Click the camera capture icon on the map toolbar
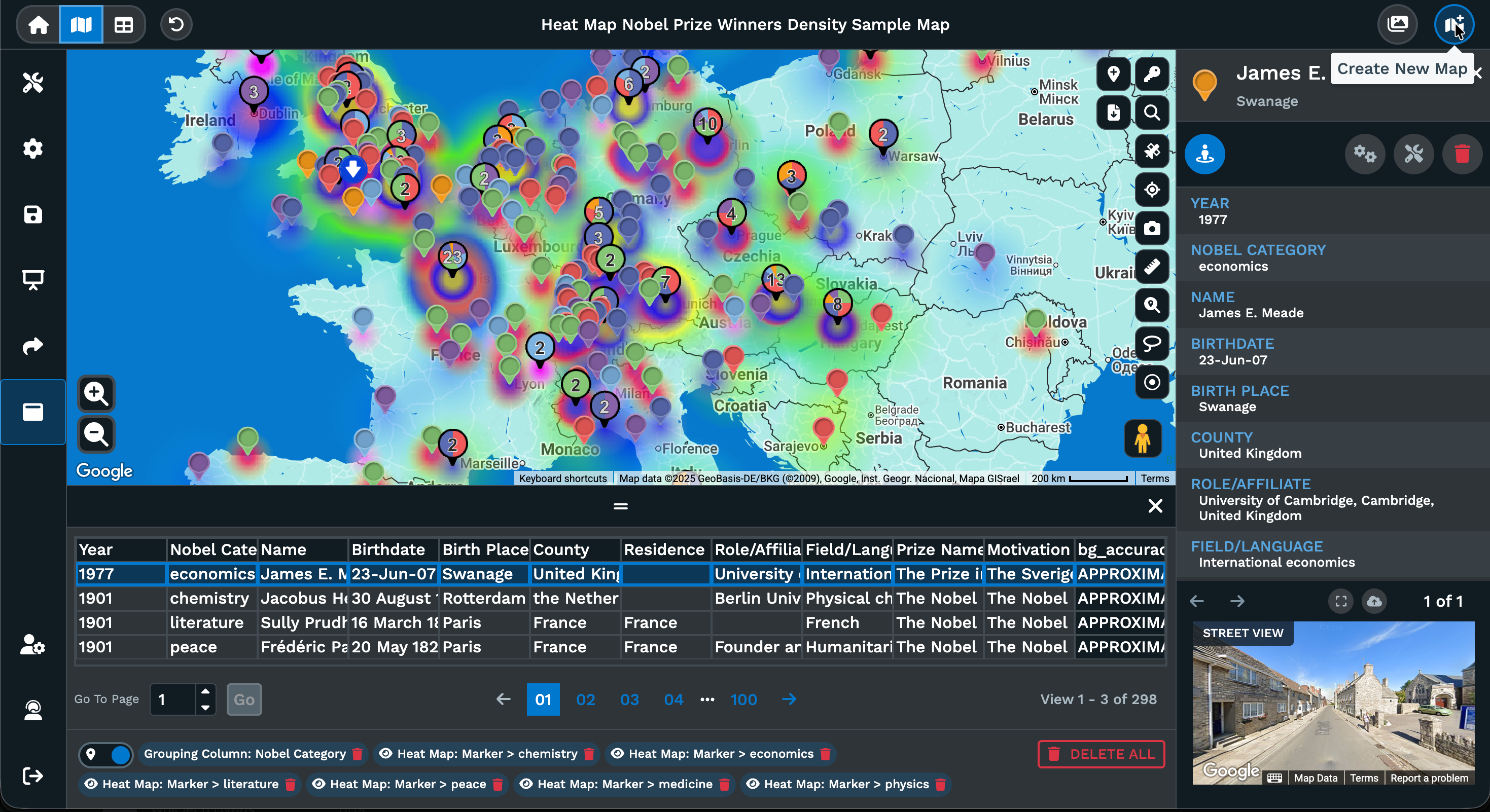Screen dimensions: 1490x812 [1152, 228]
